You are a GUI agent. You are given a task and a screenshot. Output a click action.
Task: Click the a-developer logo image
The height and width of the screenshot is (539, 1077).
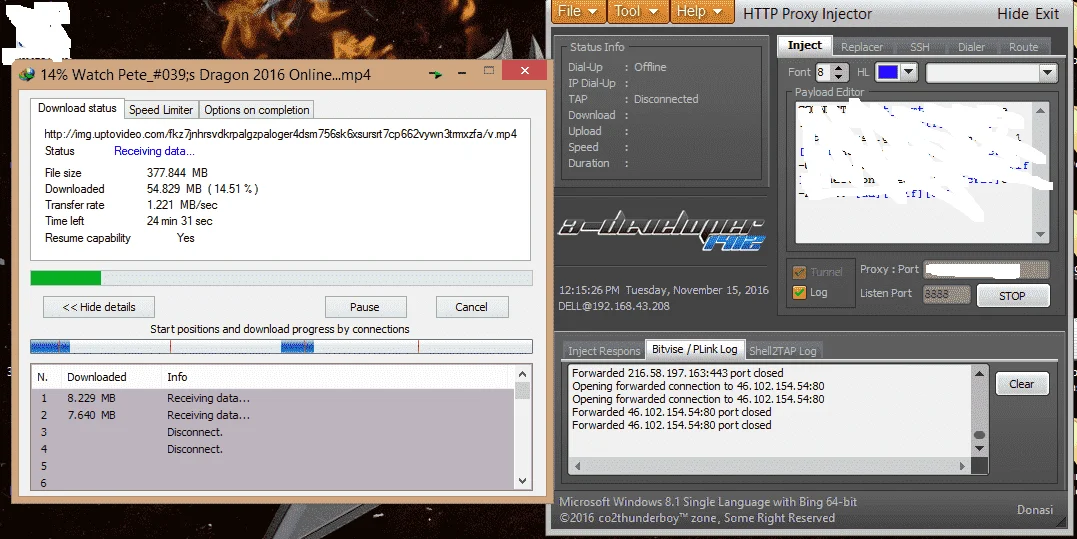coord(661,231)
